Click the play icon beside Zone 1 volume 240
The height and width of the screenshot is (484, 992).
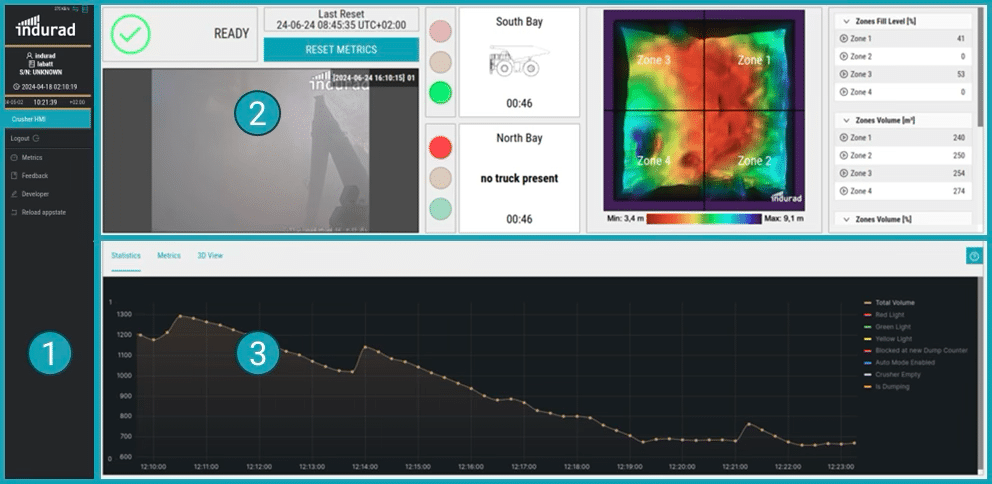[x=843, y=137]
